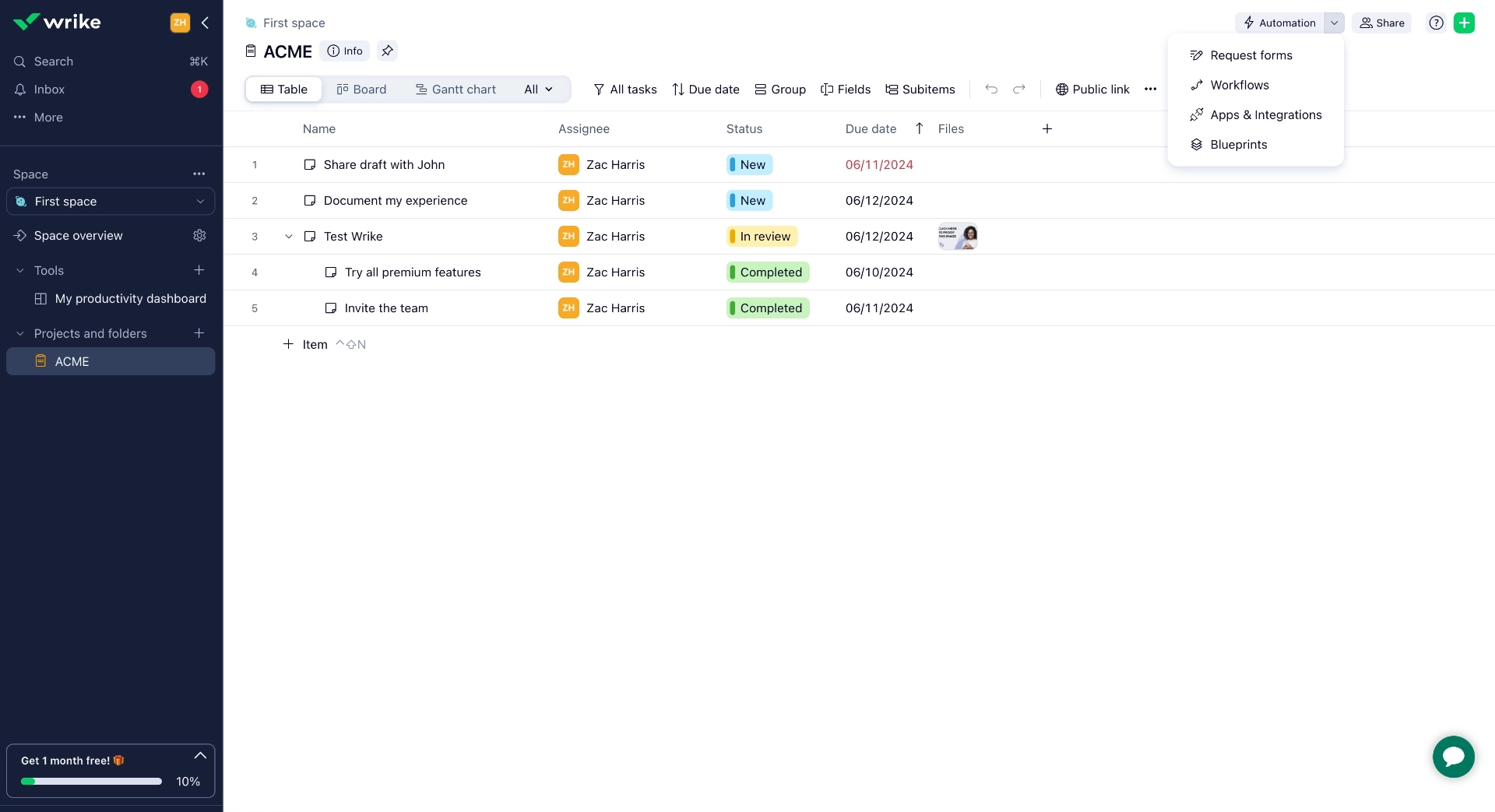Toggle Subitems display
This screenshot has height=812, width=1495.
point(920,90)
